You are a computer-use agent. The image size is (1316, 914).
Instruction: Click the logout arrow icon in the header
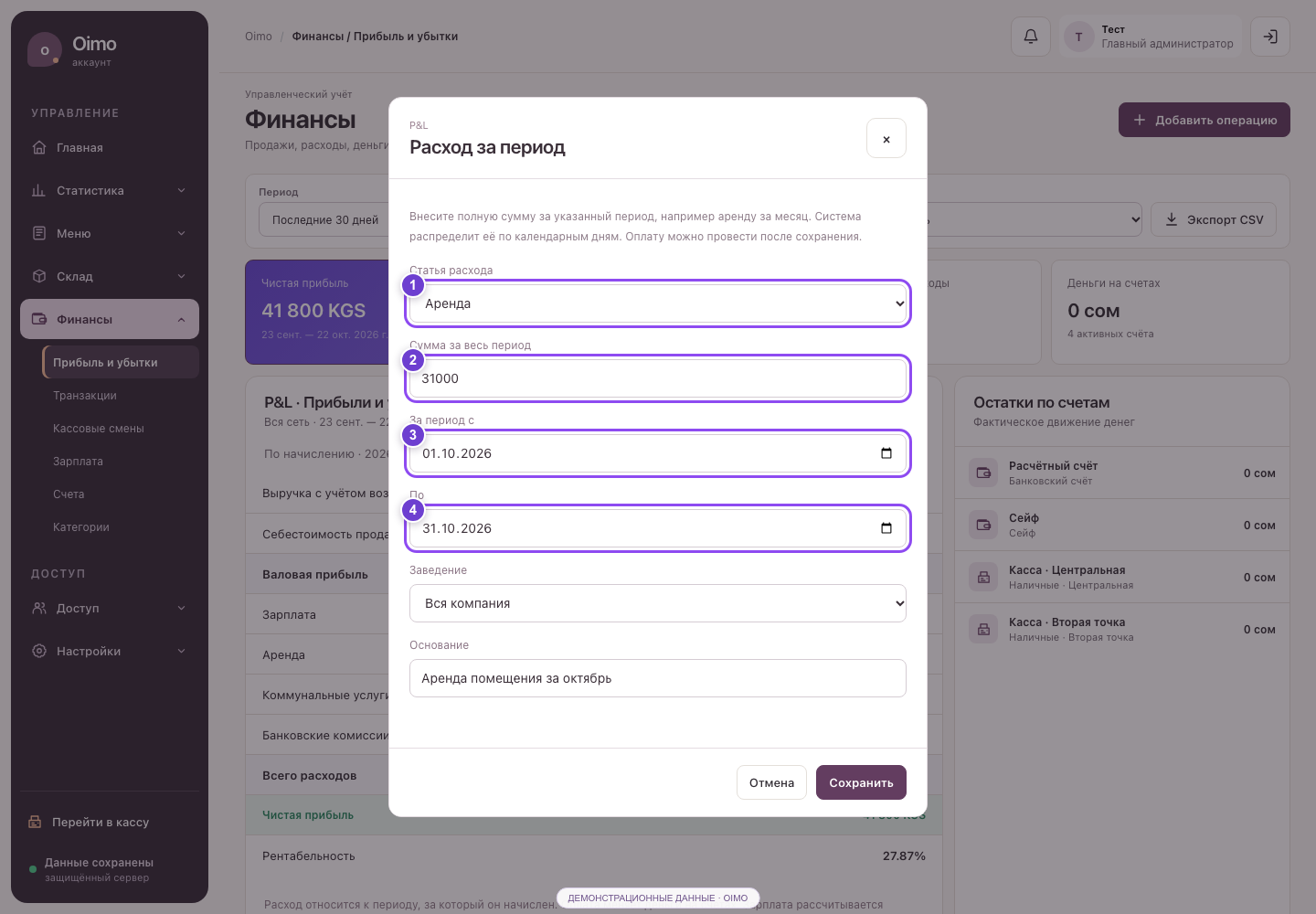(x=1269, y=37)
